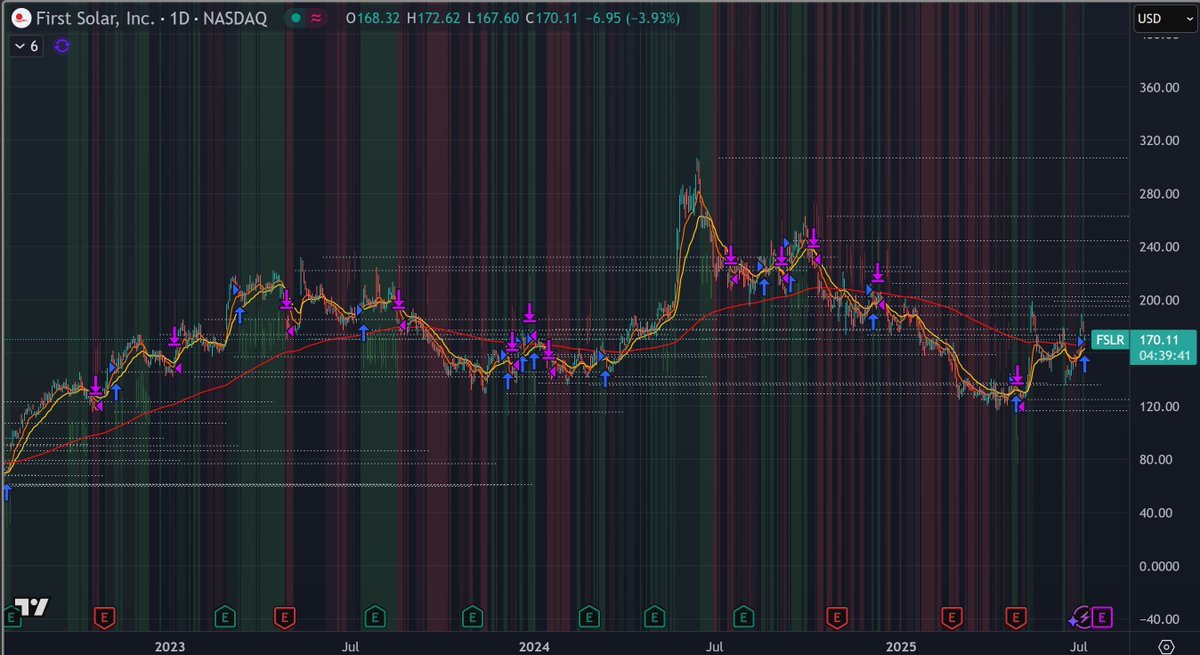
Task: Click the pink approximate-data indicator icon
Action: pyautogui.click(x=316, y=18)
